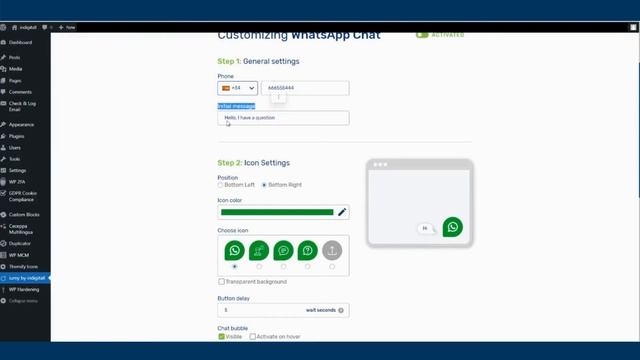Click the Custom Blocks icon in the sidebar
Screen dimensions: 640x360
(3, 215)
